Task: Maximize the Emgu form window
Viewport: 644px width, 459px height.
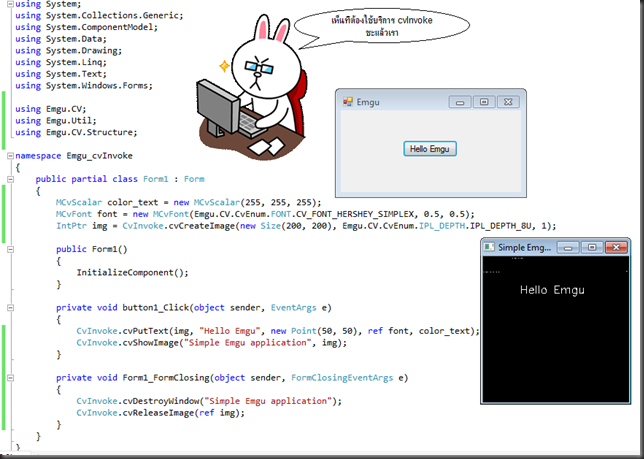Action: click(x=484, y=102)
